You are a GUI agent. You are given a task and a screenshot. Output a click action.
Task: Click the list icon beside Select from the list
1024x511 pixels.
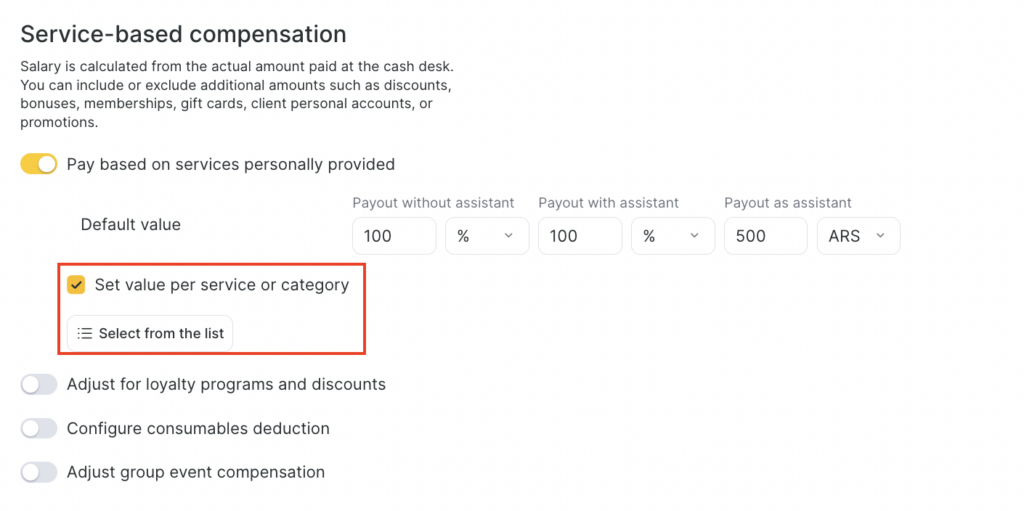tap(85, 334)
